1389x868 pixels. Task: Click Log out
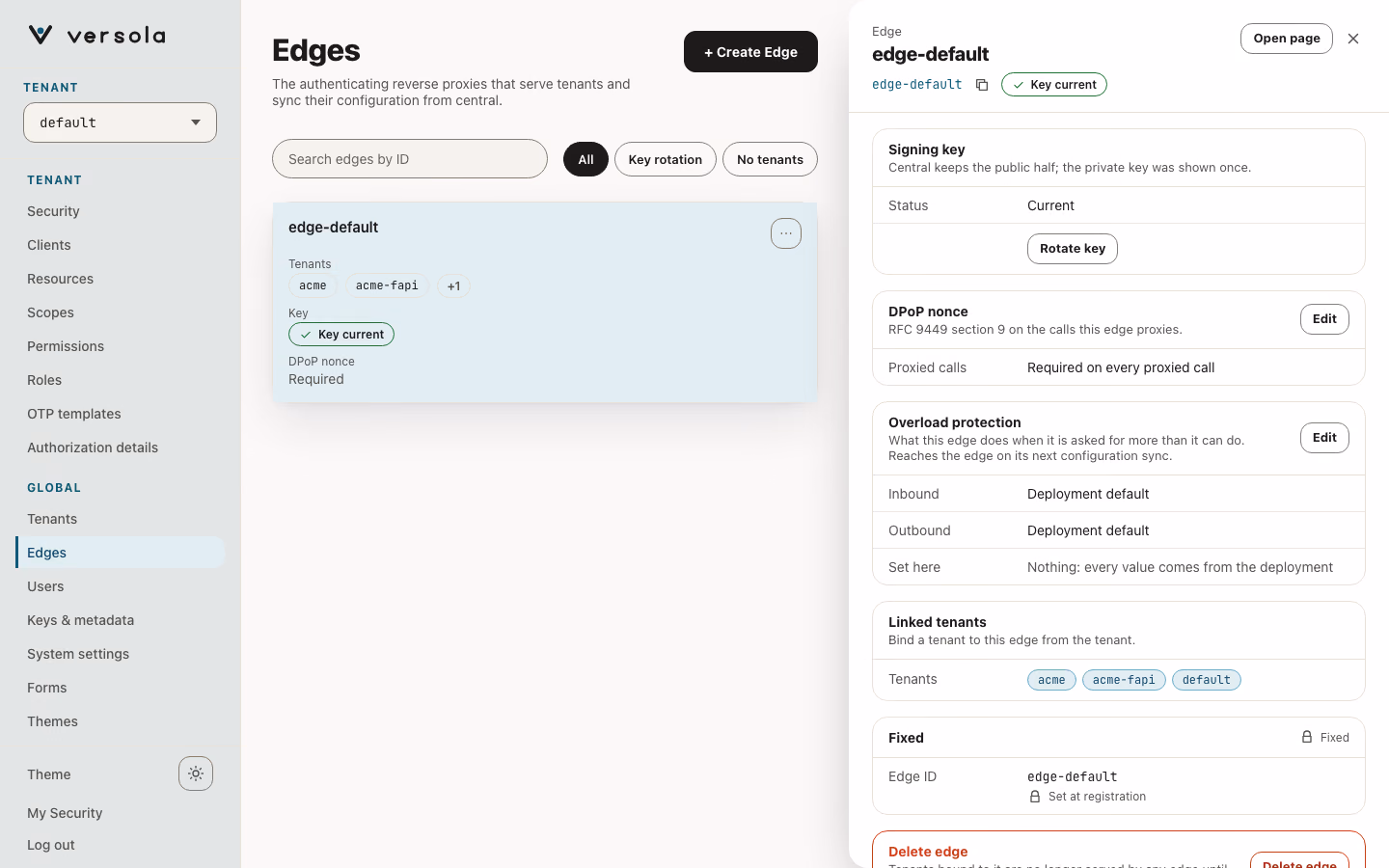[51, 845]
